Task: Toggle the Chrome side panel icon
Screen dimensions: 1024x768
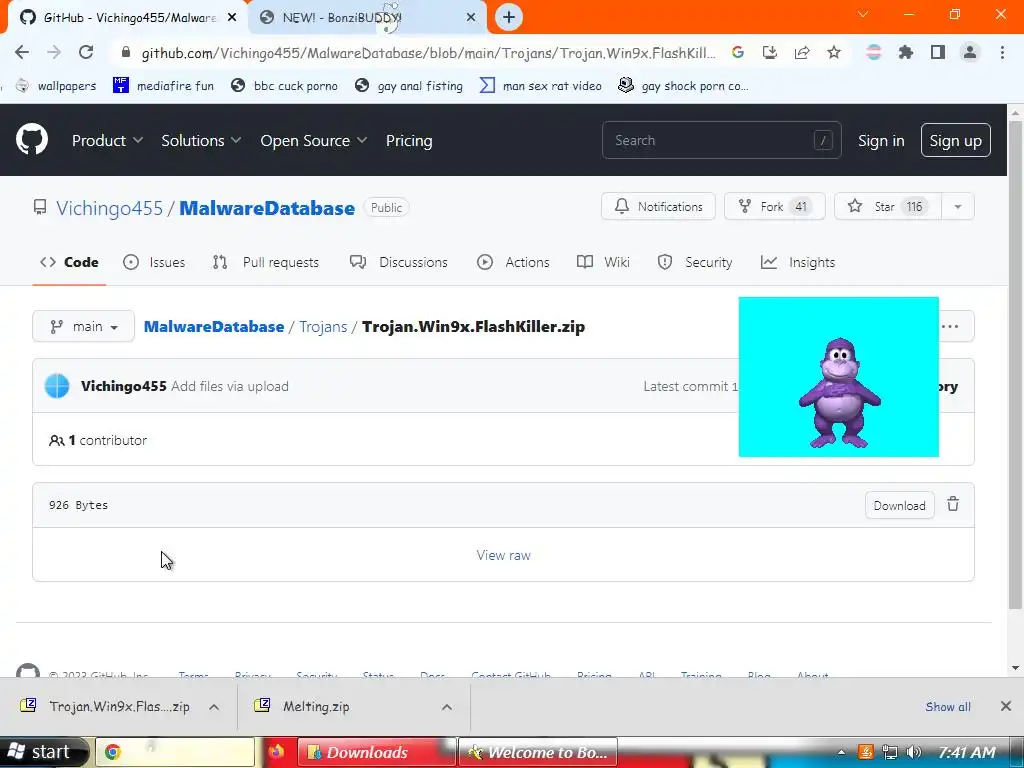Action: pos(938,52)
